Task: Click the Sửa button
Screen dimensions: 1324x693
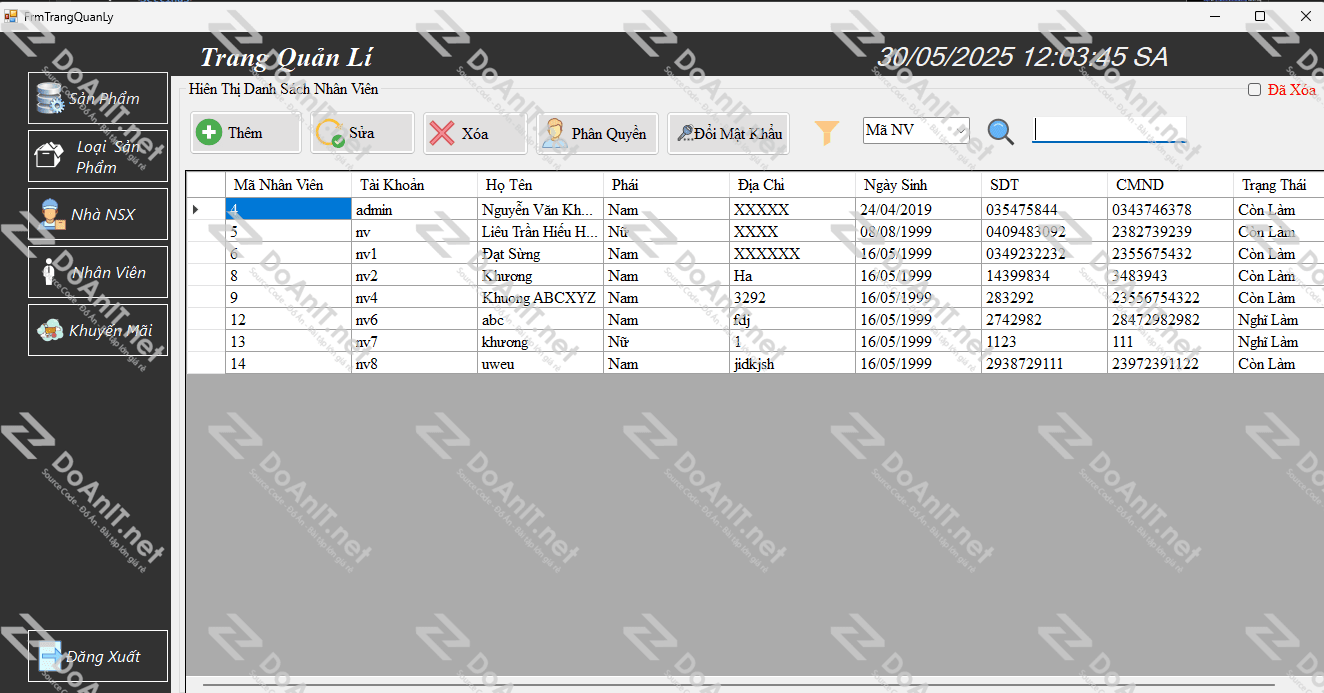Action: [362, 133]
